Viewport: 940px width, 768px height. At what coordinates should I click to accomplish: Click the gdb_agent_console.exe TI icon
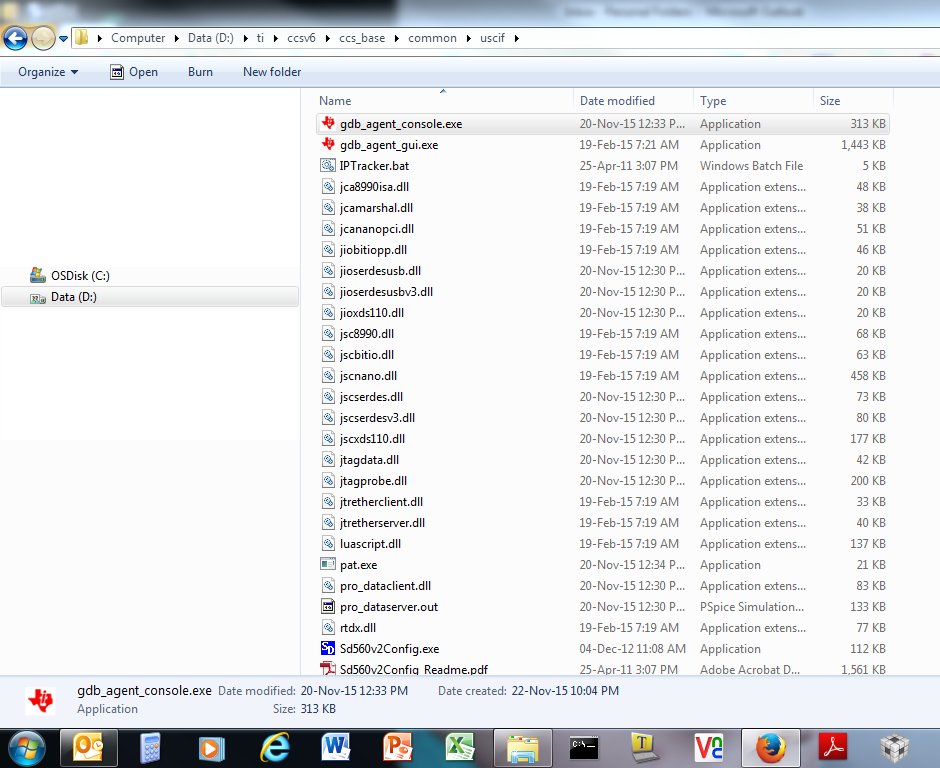pos(328,124)
